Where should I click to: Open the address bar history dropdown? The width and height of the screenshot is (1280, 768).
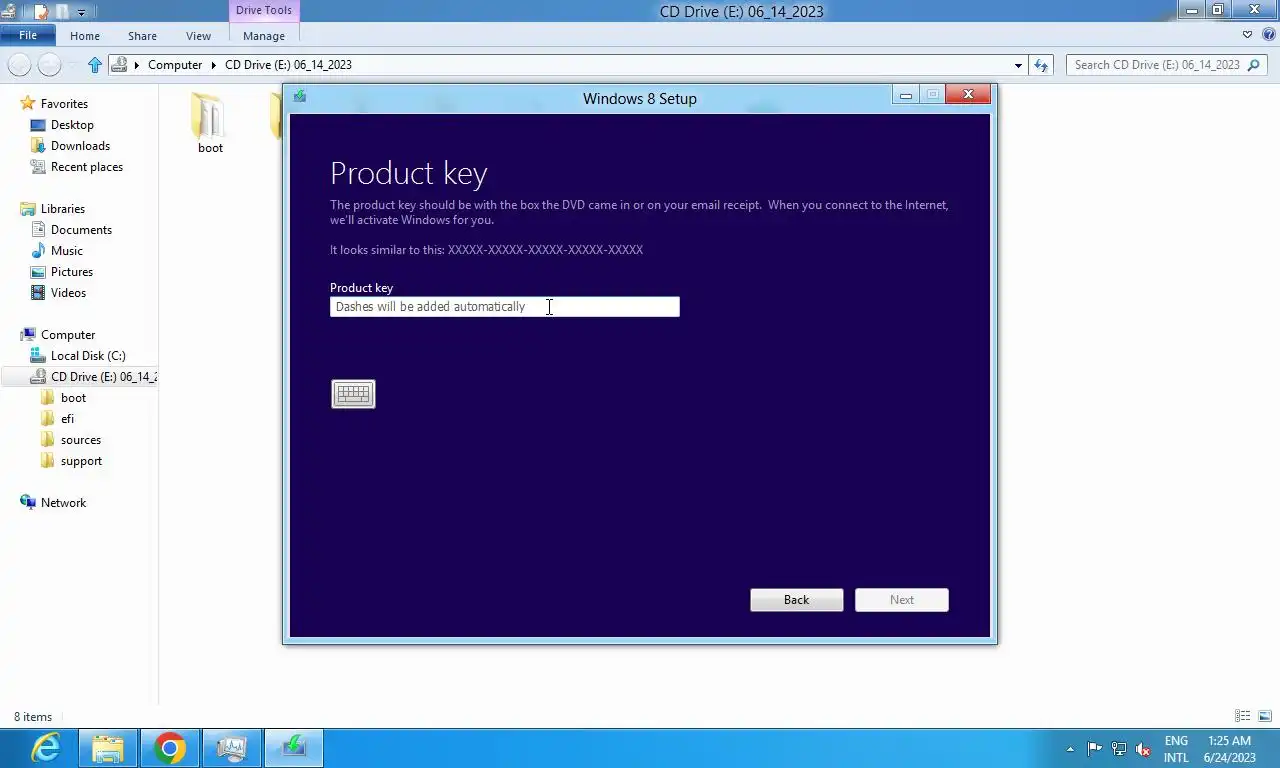[x=1018, y=65]
